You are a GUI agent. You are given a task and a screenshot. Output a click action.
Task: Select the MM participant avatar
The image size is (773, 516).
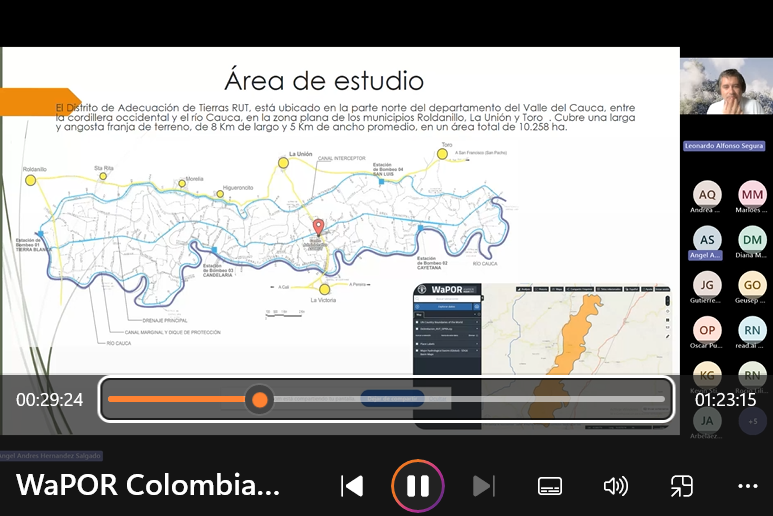coord(752,194)
